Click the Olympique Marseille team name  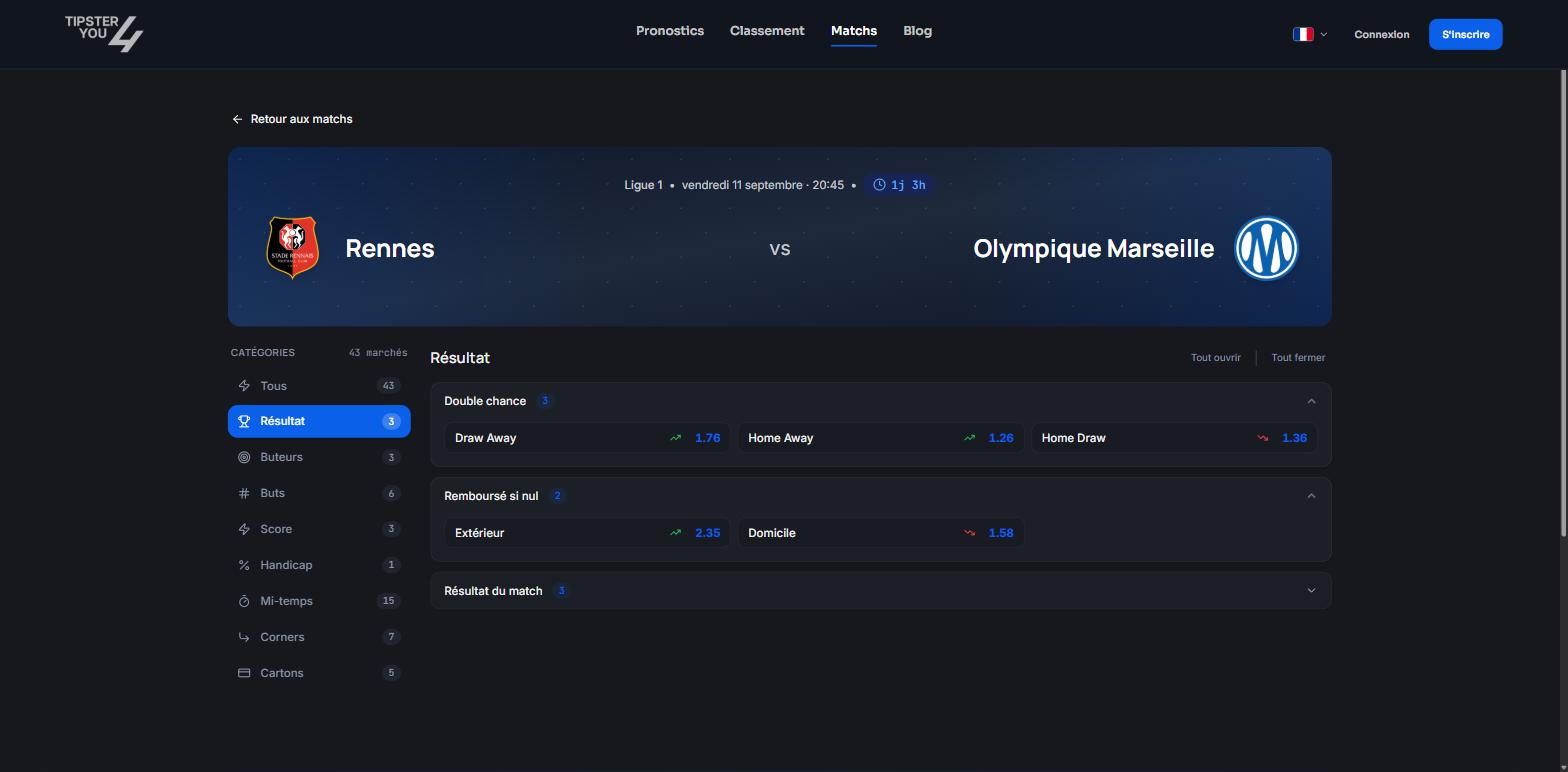coord(1093,248)
